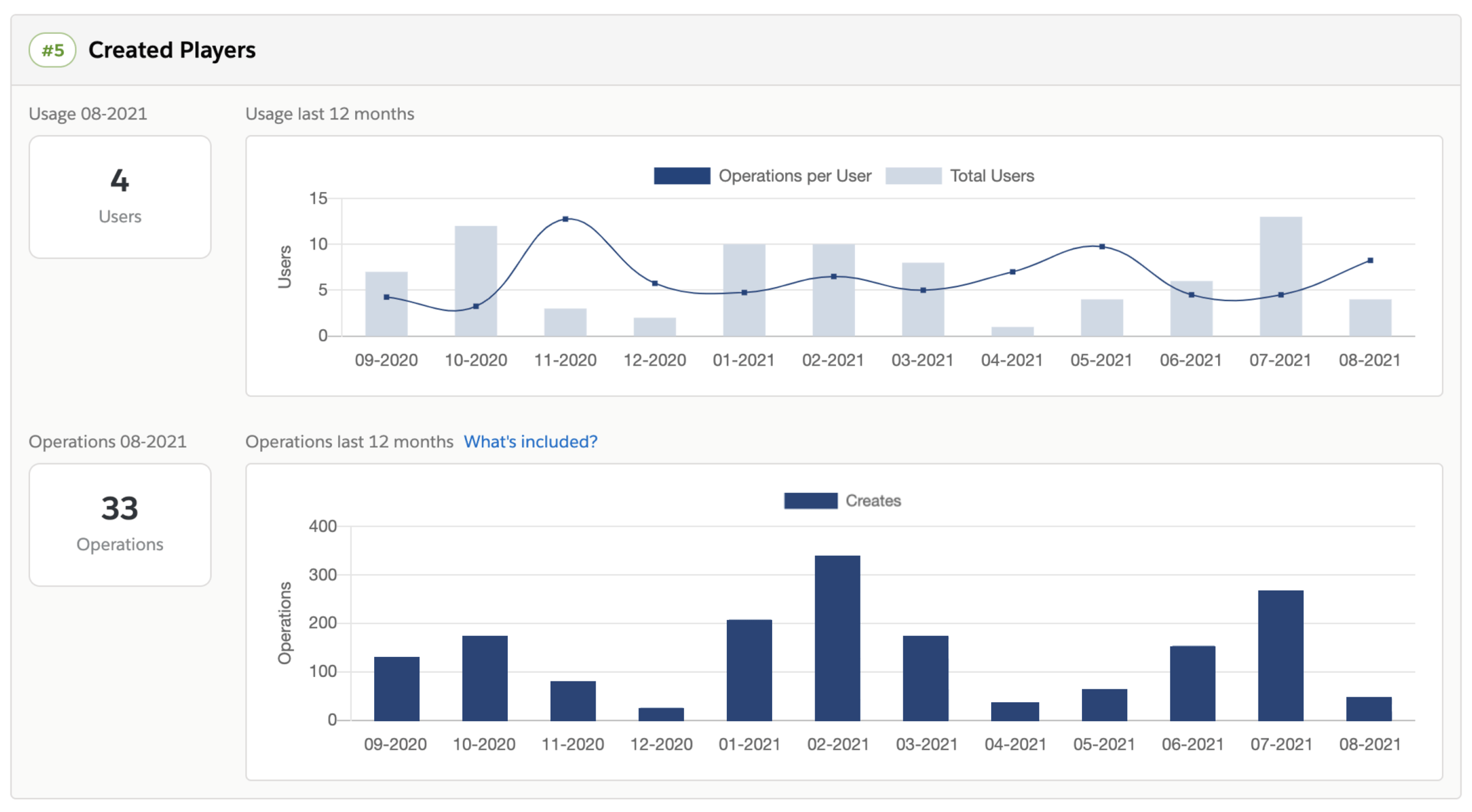The image size is (1472, 812).
Task: Click the 01-2021 Total Users bar
Action: click(744, 290)
